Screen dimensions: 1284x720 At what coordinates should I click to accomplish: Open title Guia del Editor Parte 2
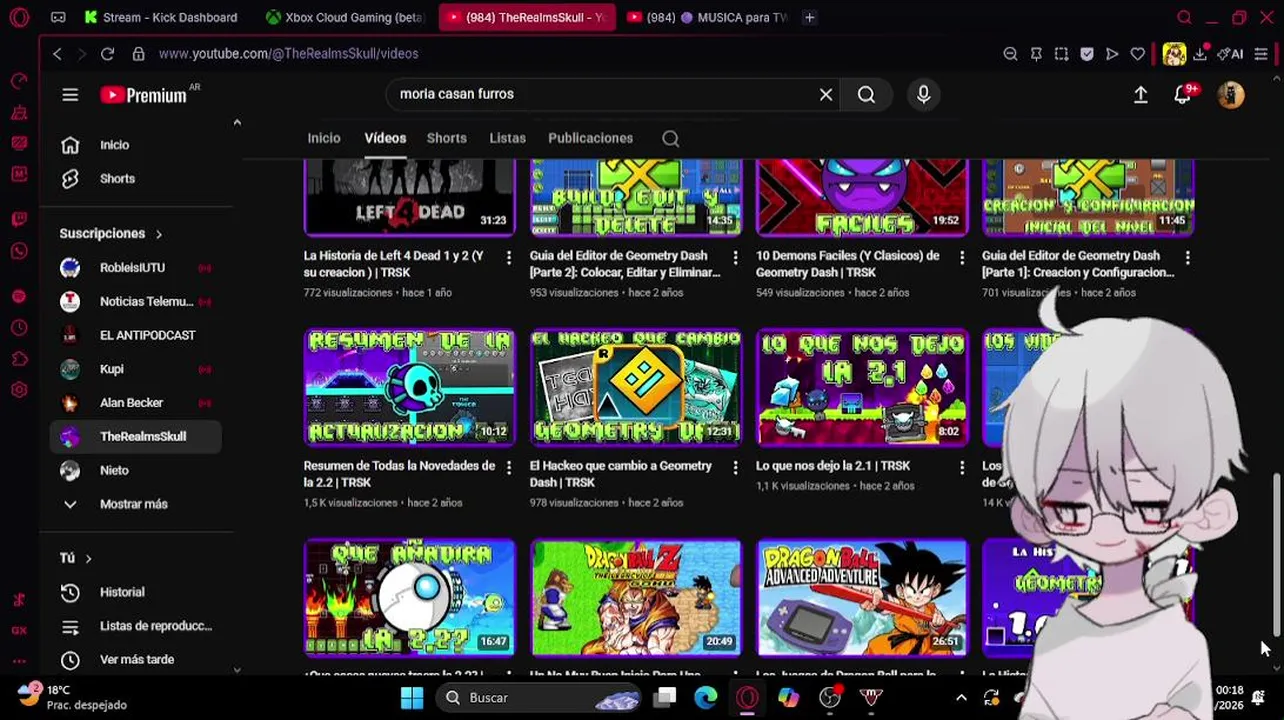[x=625, y=264]
